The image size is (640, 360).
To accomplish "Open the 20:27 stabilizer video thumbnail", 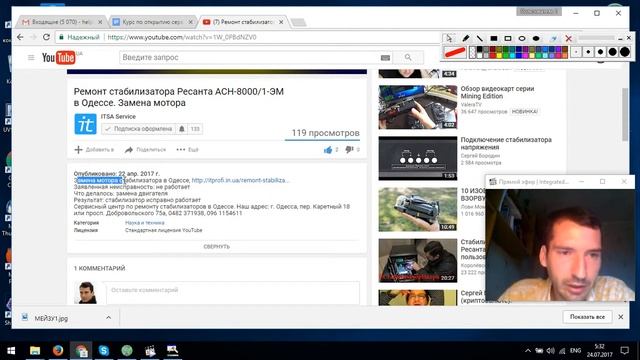I will 418,260.
